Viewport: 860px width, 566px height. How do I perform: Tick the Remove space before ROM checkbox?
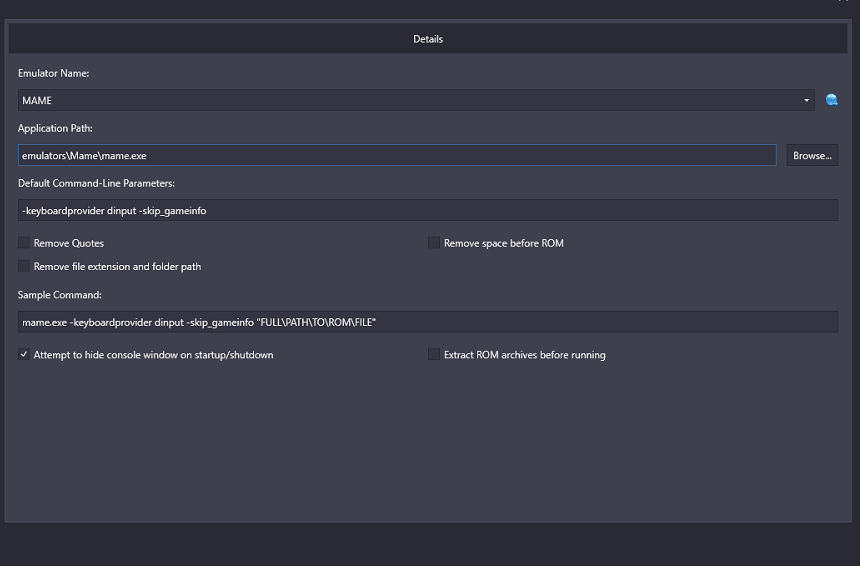pos(434,242)
